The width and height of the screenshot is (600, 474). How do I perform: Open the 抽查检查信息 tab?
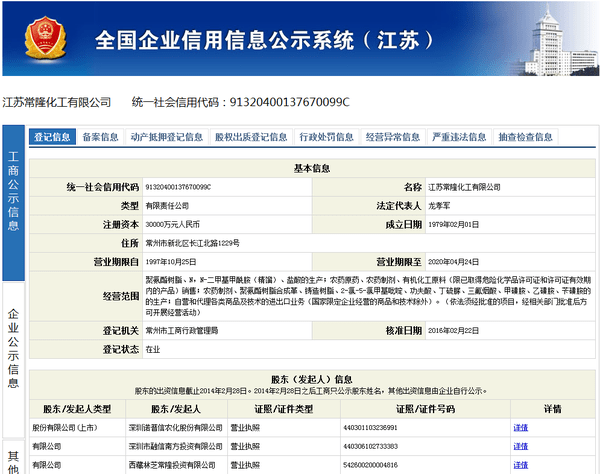coord(525,137)
